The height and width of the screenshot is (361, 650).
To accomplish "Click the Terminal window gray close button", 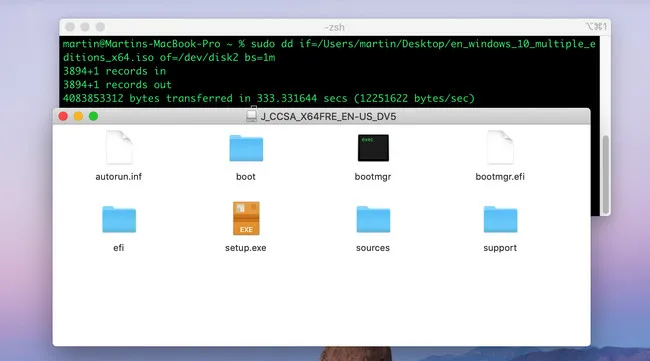I will point(70,27).
